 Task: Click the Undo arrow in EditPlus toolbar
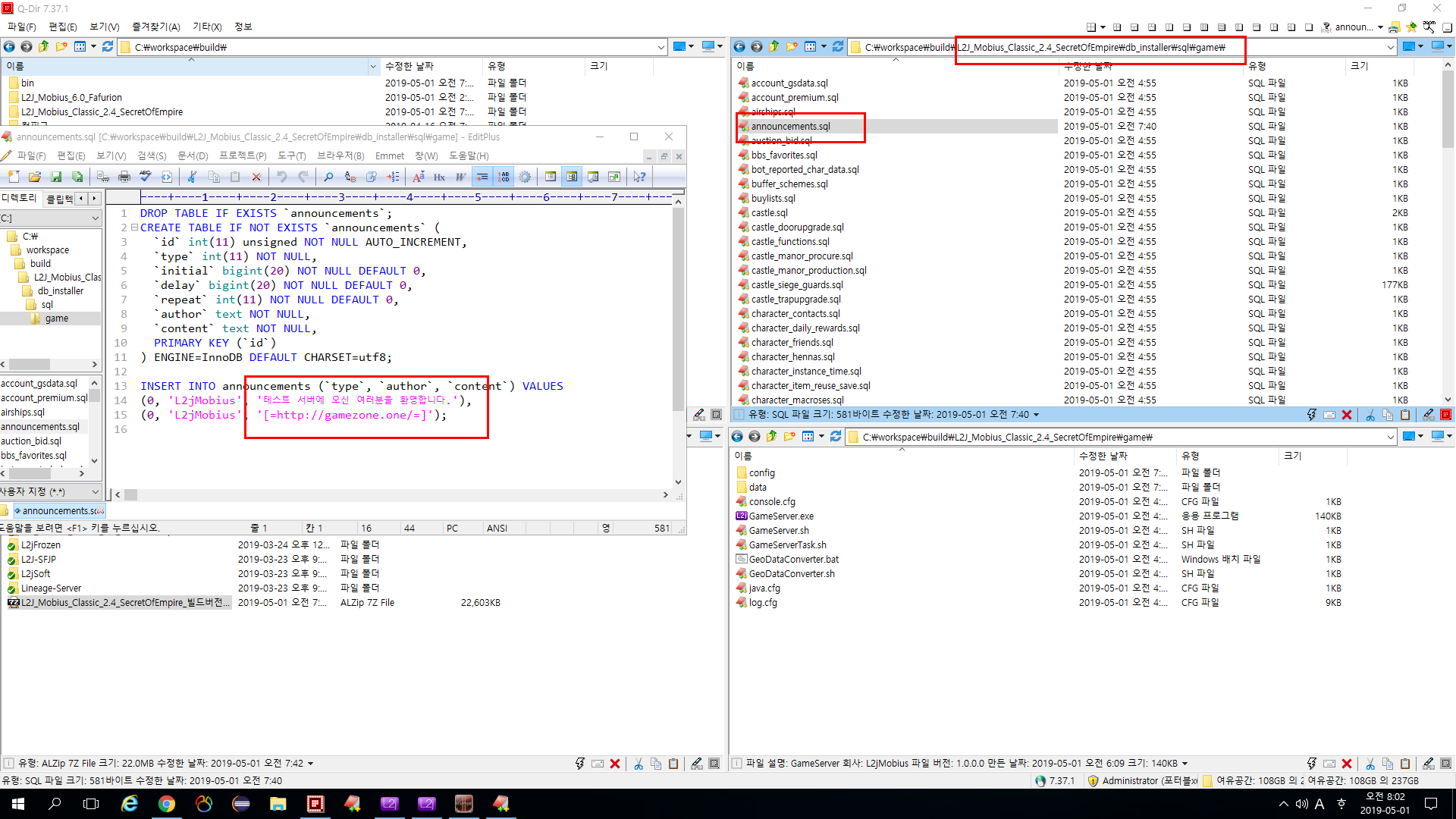pyautogui.click(x=282, y=177)
